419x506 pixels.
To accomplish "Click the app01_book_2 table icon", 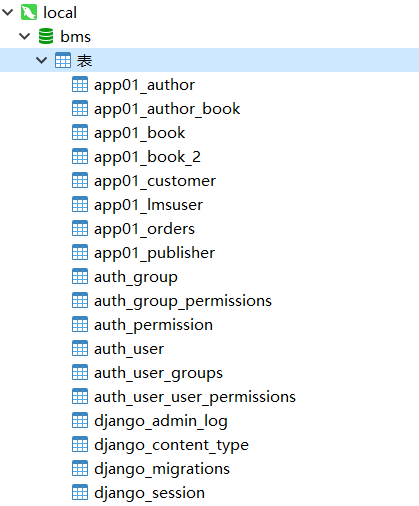I will tap(80, 156).
